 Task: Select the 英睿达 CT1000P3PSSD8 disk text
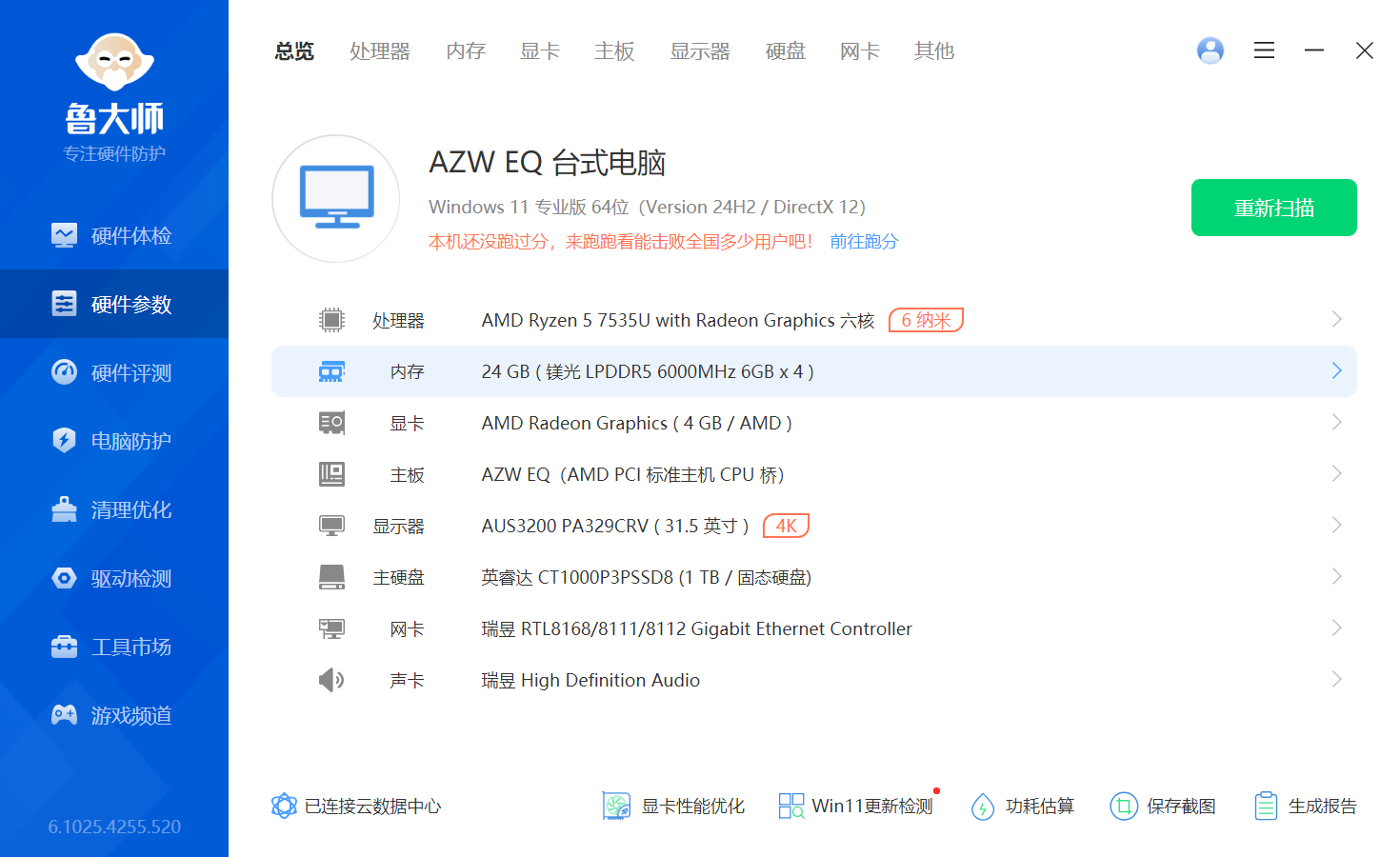pos(647,578)
